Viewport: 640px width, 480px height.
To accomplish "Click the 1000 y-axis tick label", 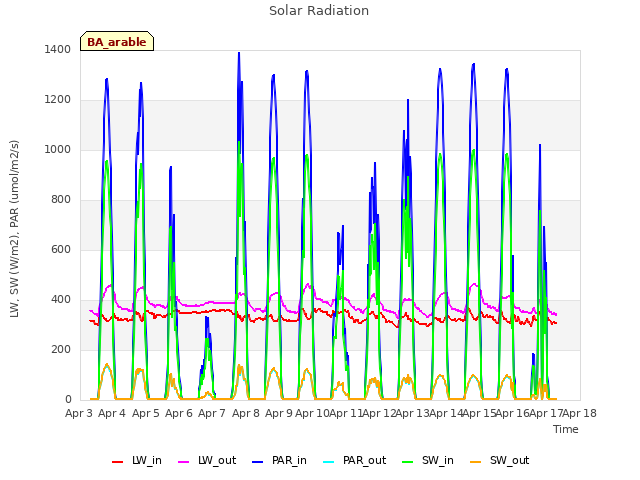I will [58, 149].
